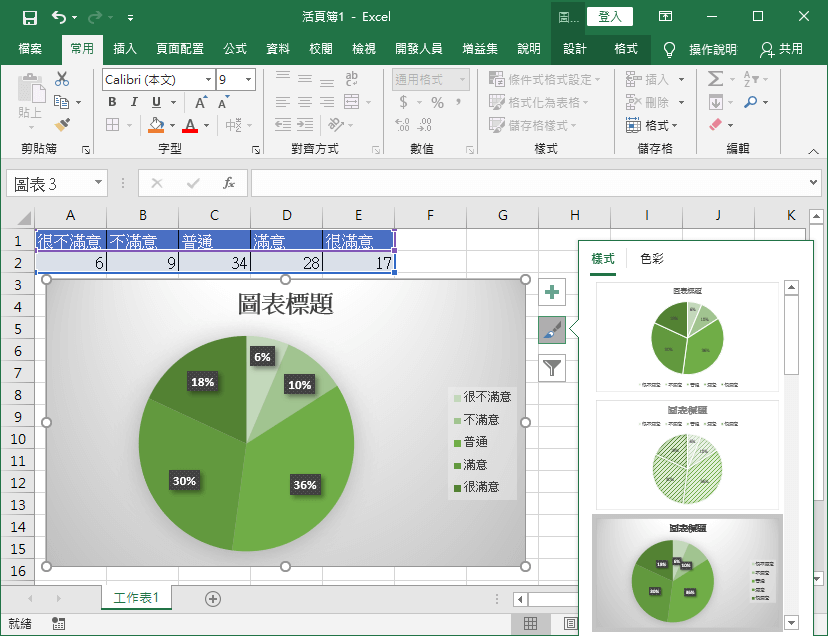Viewport: 828px width, 636px height.
Task: Click the Chart Styles brush button
Action: point(552,330)
